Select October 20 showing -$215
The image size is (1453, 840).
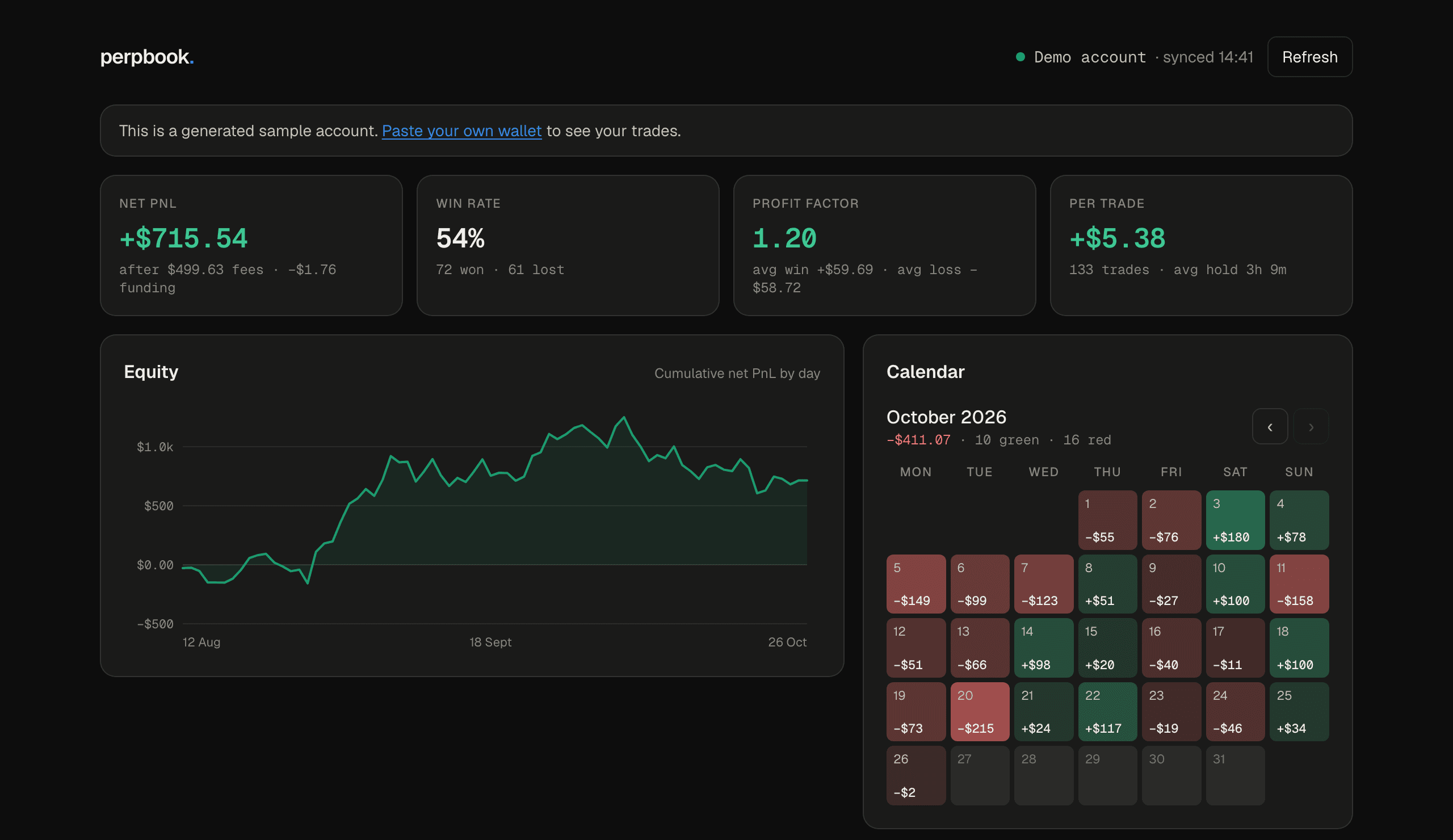click(980, 711)
